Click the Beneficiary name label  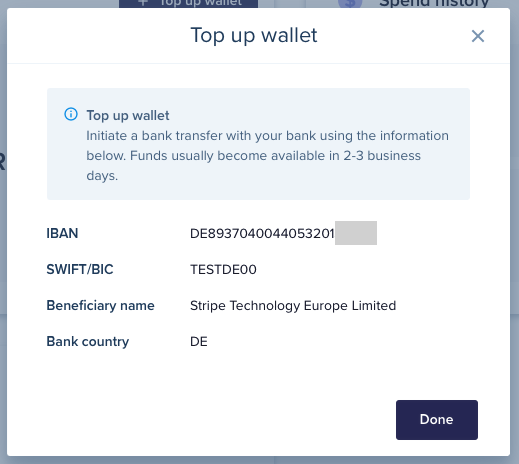click(x=100, y=306)
